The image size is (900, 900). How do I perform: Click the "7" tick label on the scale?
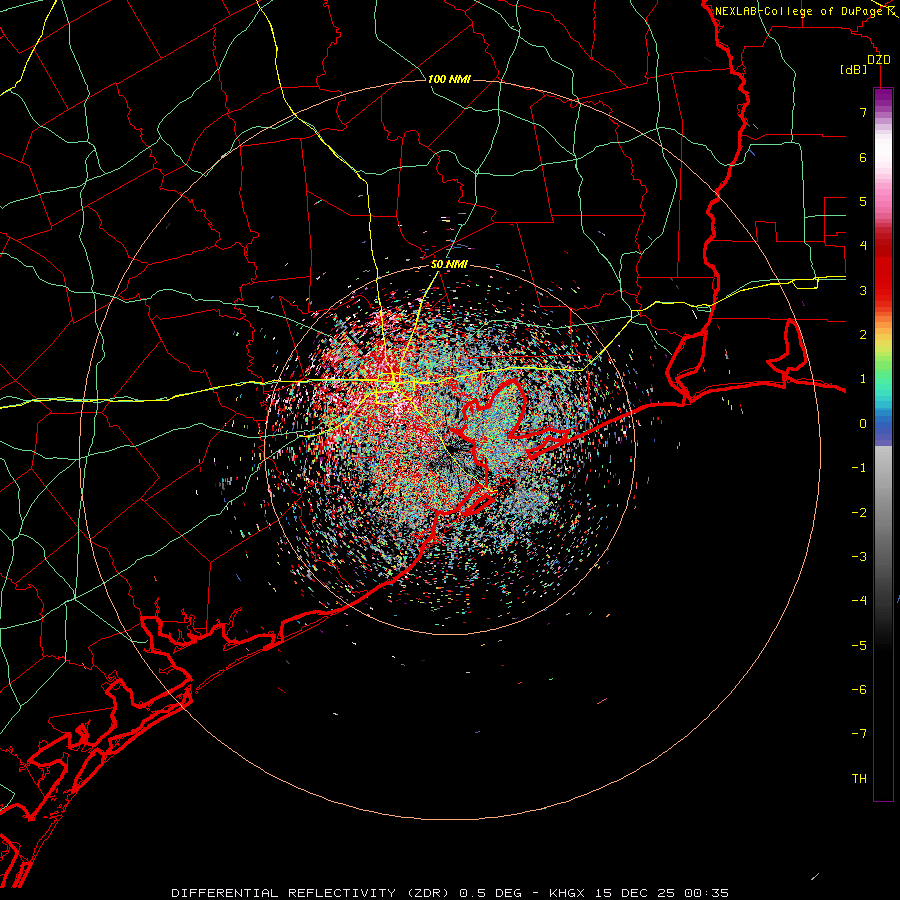(x=863, y=112)
